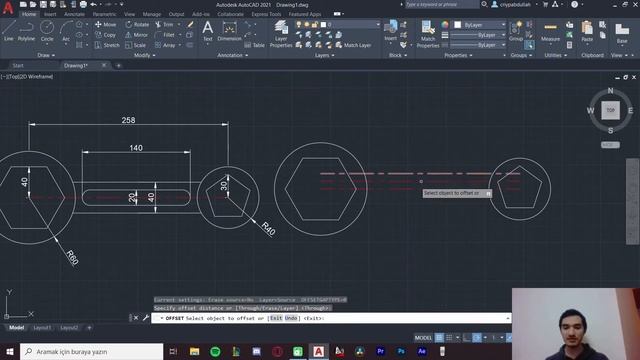Expand the Modify panel
The height and width of the screenshot is (360, 640).
(x=144, y=55)
